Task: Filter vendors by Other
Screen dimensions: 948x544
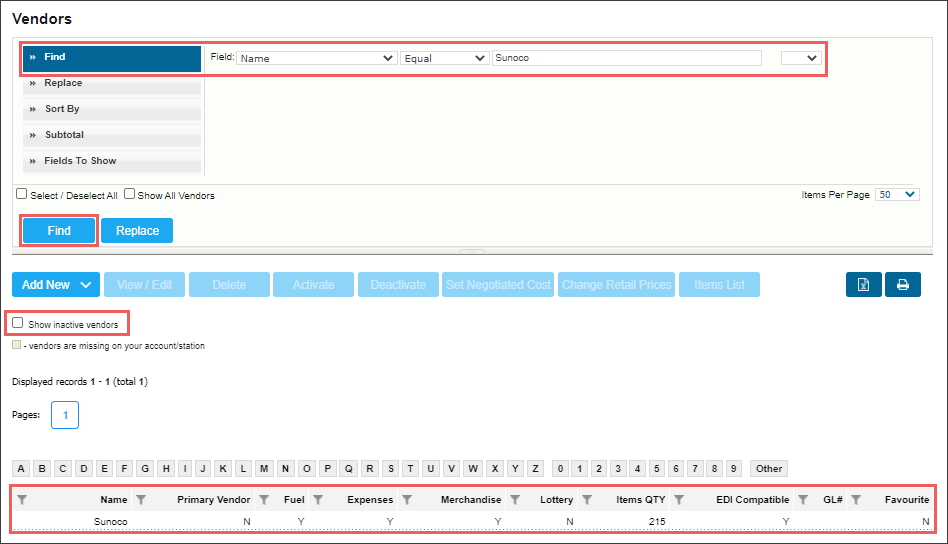Action: click(x=768, y=468)
